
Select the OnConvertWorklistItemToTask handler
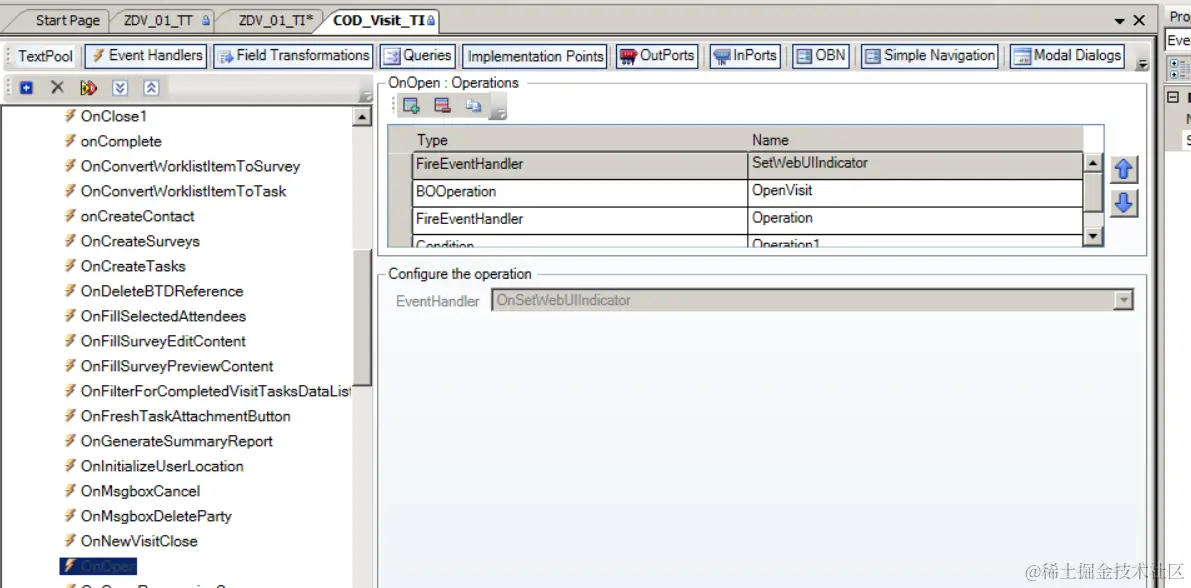tap(183, 191)
